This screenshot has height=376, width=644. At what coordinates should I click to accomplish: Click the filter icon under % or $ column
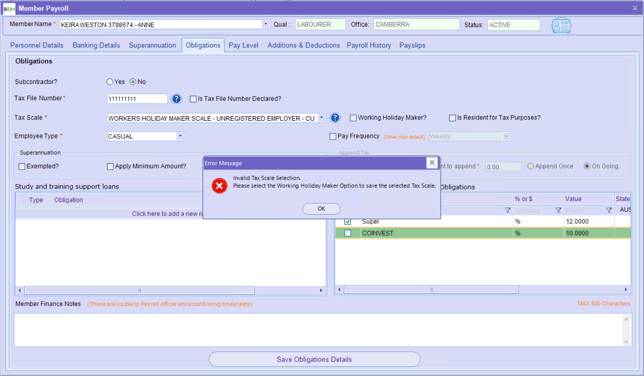[x=558, y=210]
